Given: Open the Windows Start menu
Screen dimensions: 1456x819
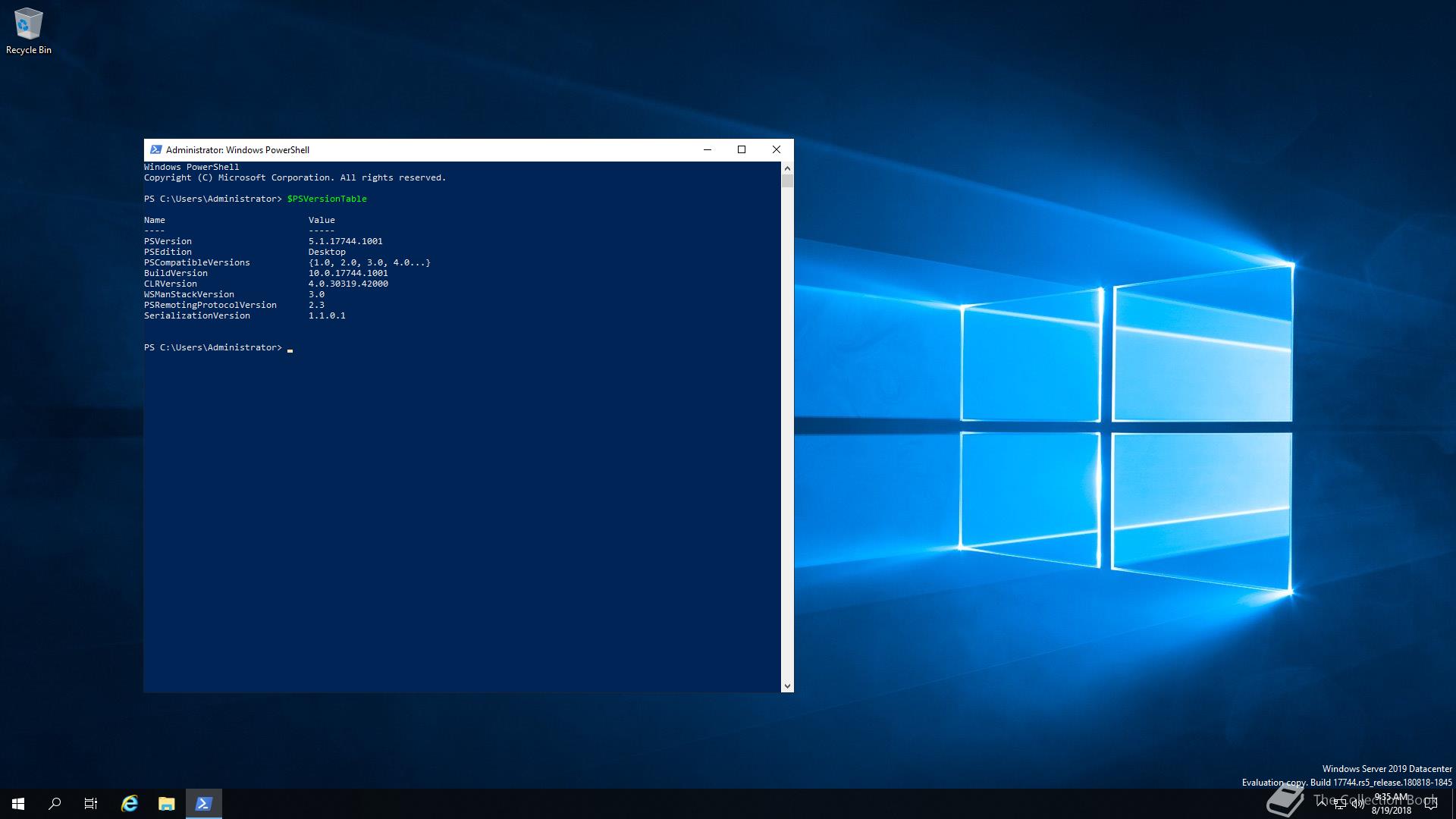Looking at the screenshot, I should tap(18, 804).
